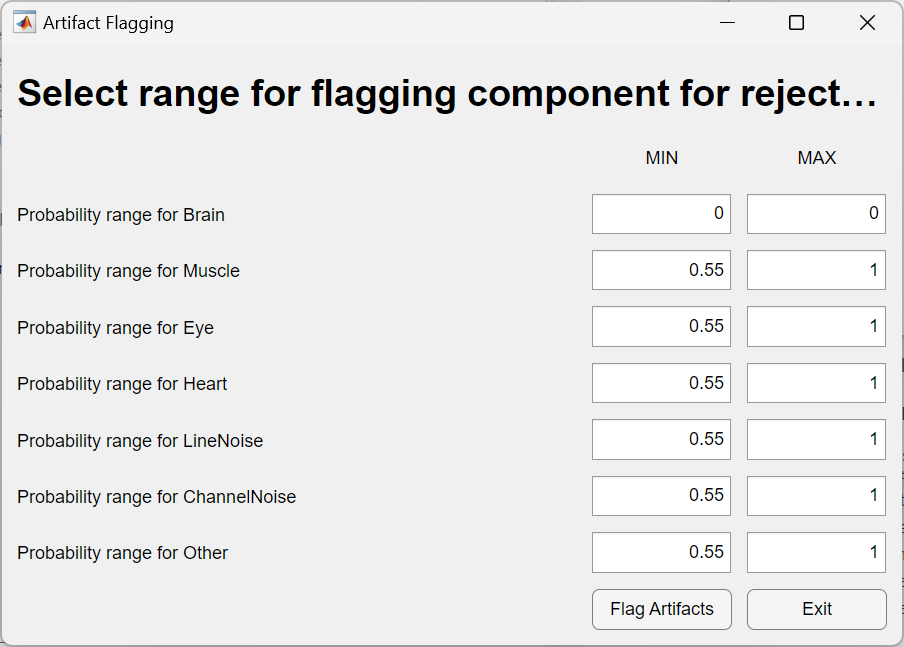The width and height of the screenshot is (904, 647).
Task: Close the Artifact Flagging dialog
Action: coord(867,23)
